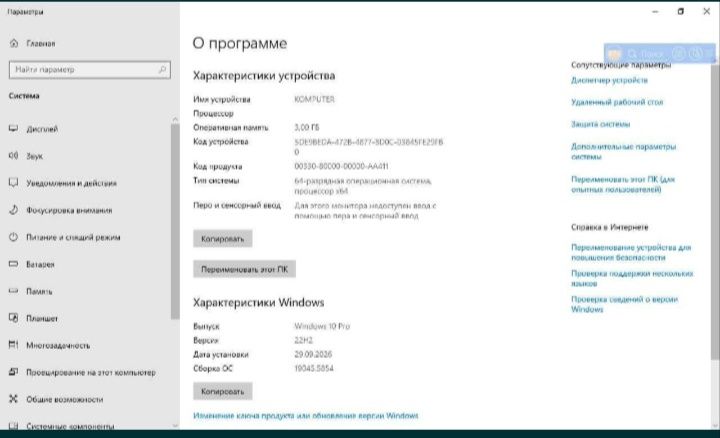Viewport: 720px width, 438px height.
Task: Click Копировать under device specifications
Action: pos(223,239)
